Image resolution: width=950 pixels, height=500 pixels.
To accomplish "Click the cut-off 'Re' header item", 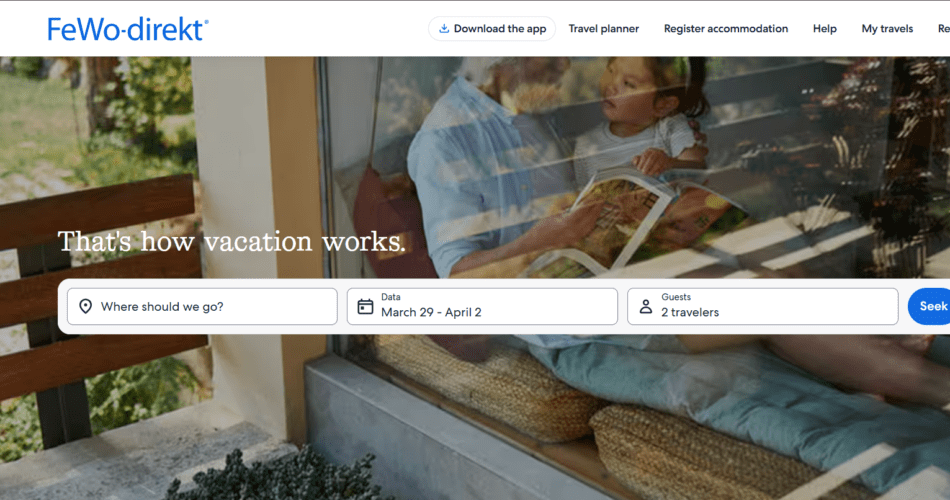I will [x=943, y=28].
